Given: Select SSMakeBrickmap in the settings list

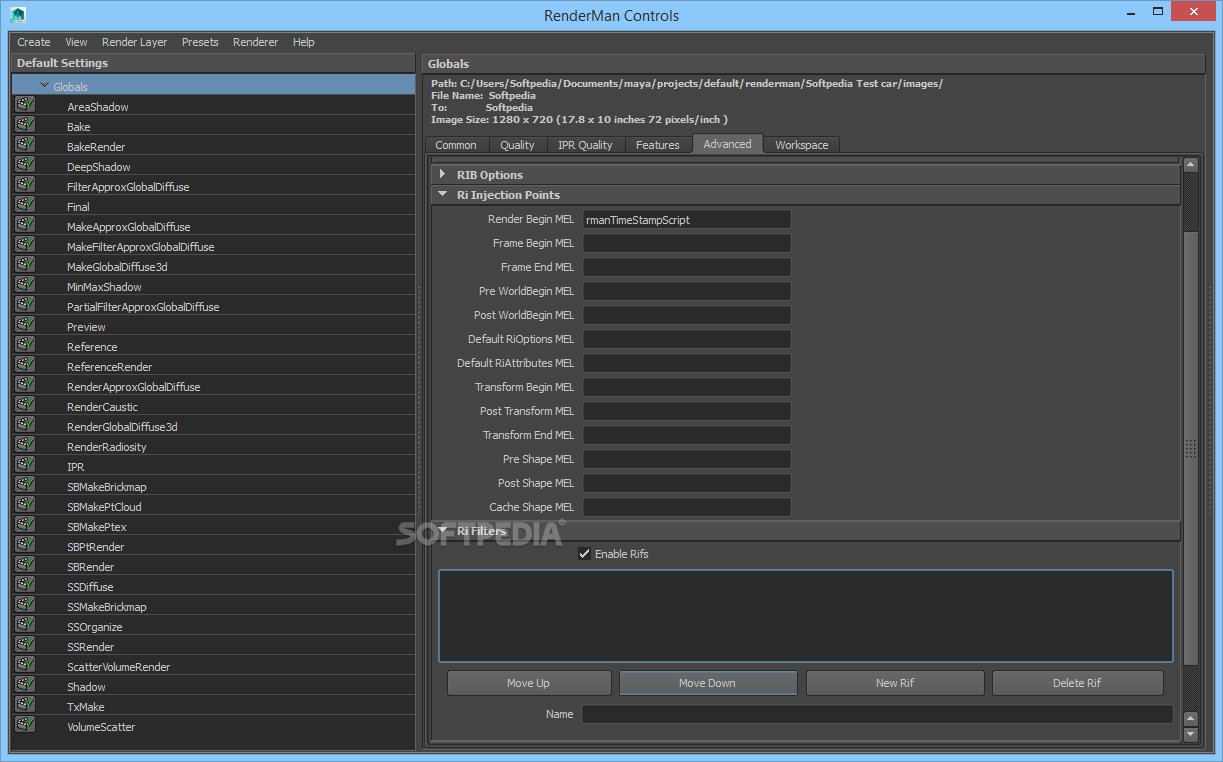Looking at the screenshot, I should point(213,606).
